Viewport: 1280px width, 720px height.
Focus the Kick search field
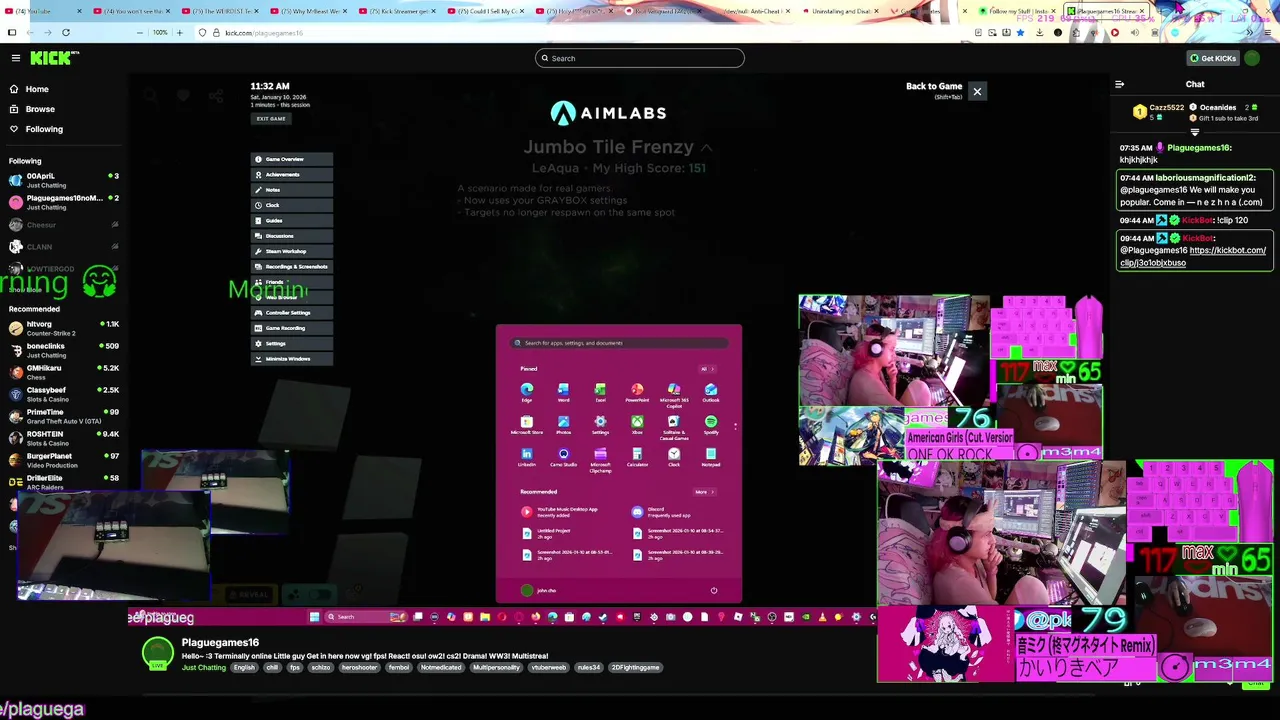[640, 58]
